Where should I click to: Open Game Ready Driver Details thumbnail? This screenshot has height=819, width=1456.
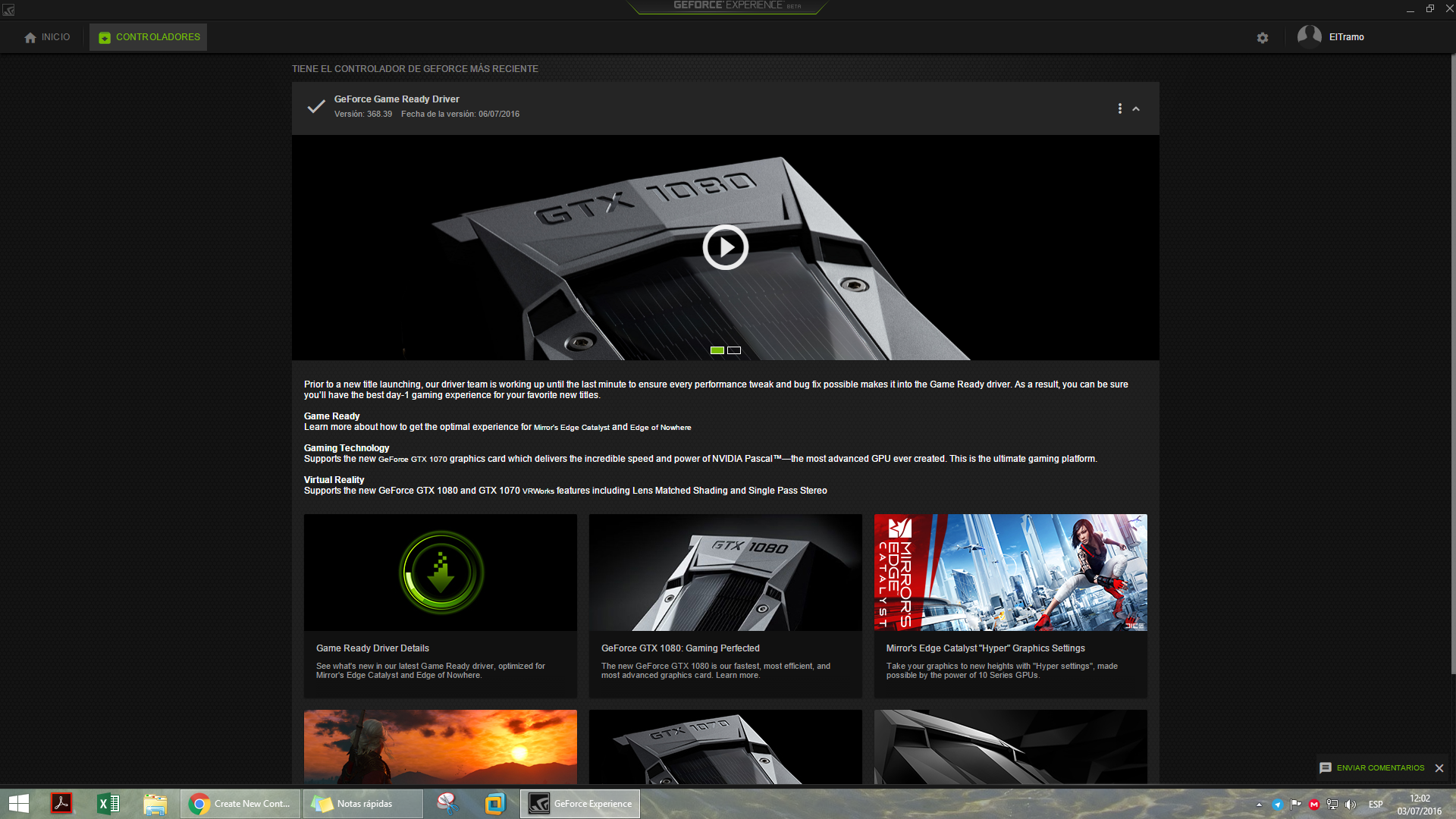point(441,573)
